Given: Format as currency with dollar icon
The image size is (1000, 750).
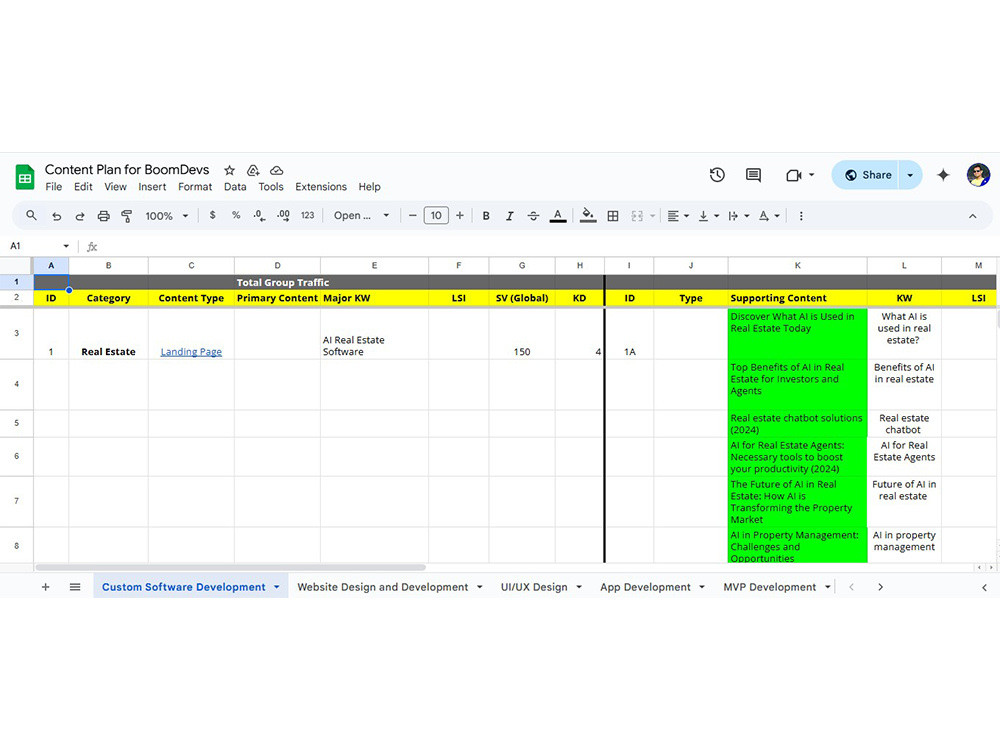Looking at the screenshot, I should 212,216.
